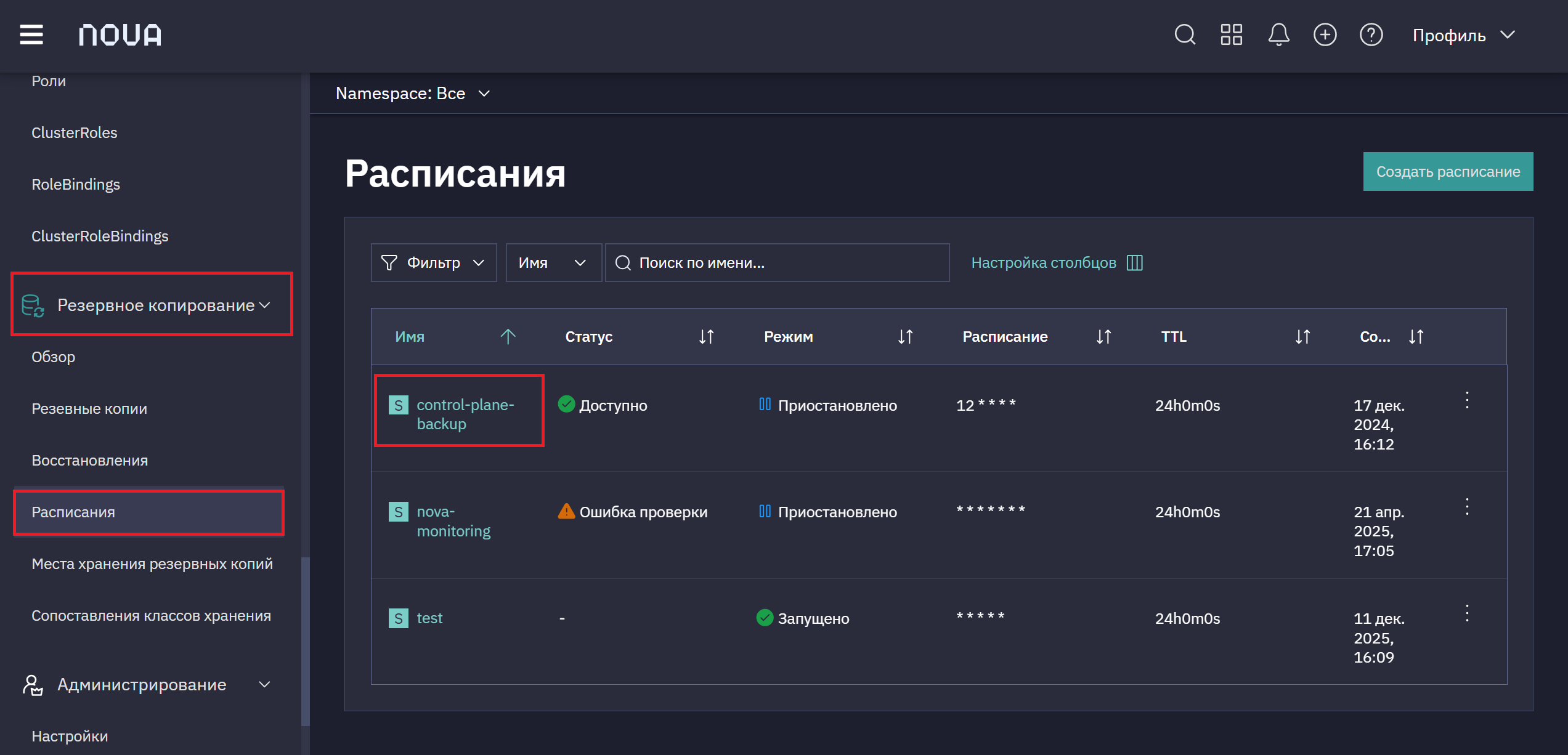Click Создать расписание button

(1448, 171)
